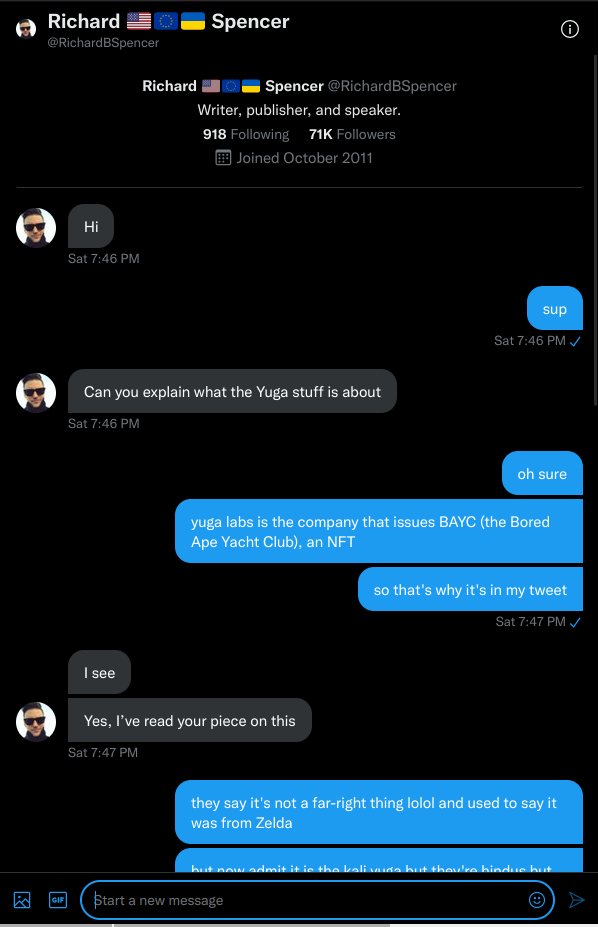The height and width of the screenshot is (927, 598).
Task: Select the avatar next to the Yuga question
Action: (36, 393)
